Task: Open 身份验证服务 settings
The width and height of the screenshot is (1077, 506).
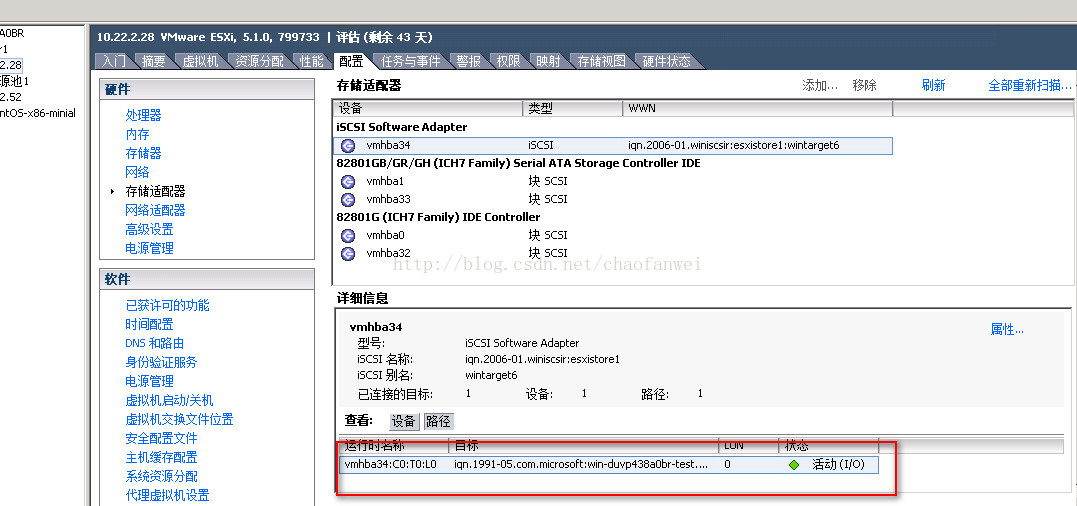Action: click(161, 363)
